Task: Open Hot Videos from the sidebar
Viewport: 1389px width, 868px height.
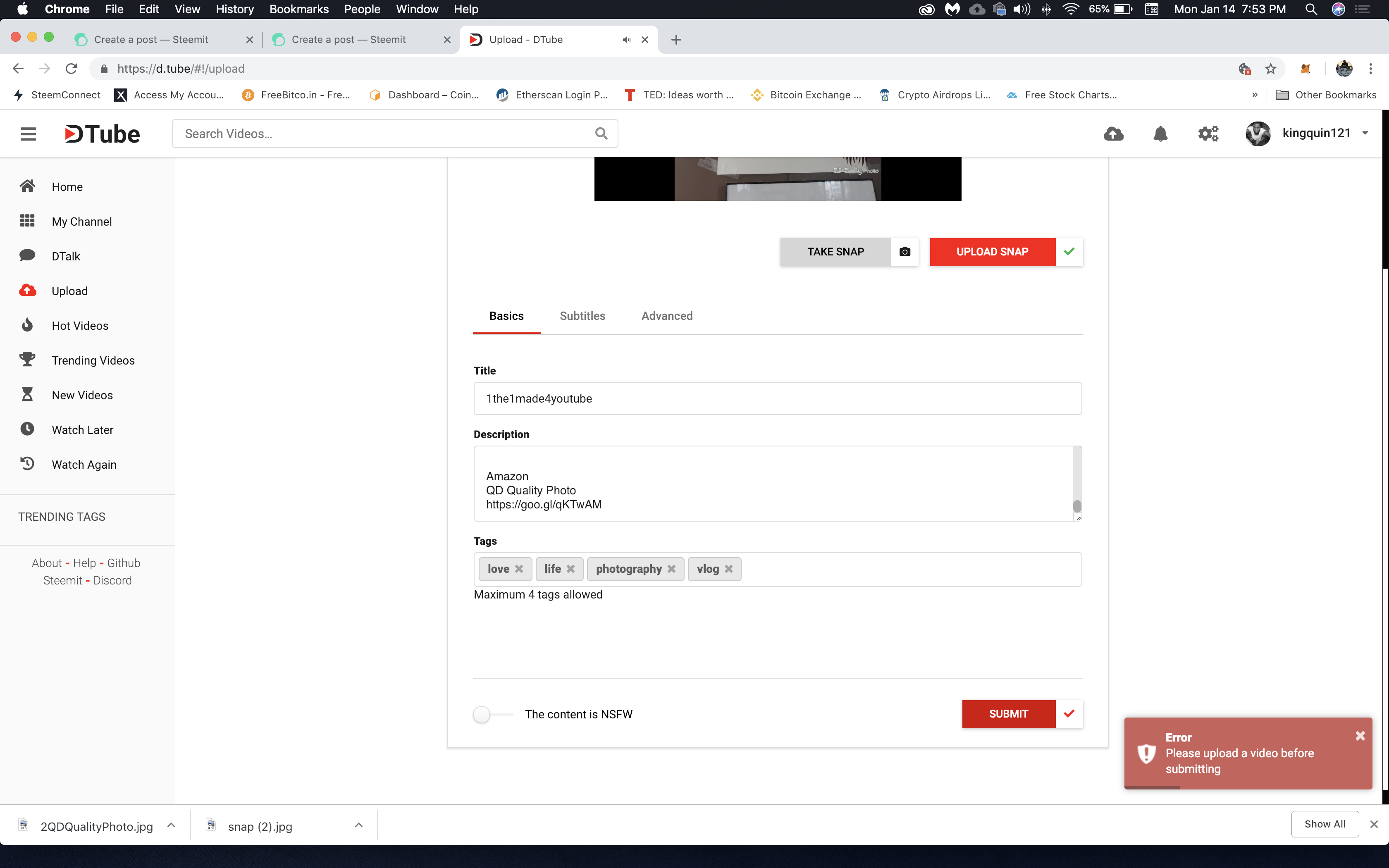Action: point(80,326)
